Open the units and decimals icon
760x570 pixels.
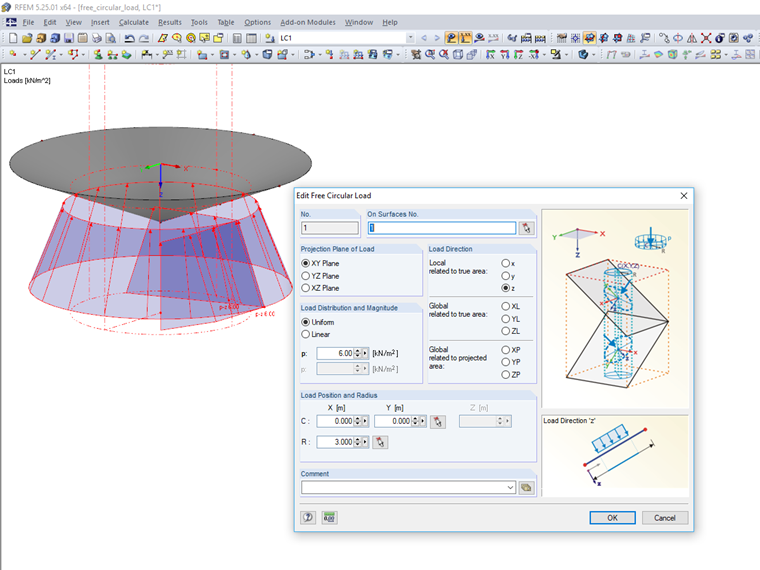(x=328, y=517)
